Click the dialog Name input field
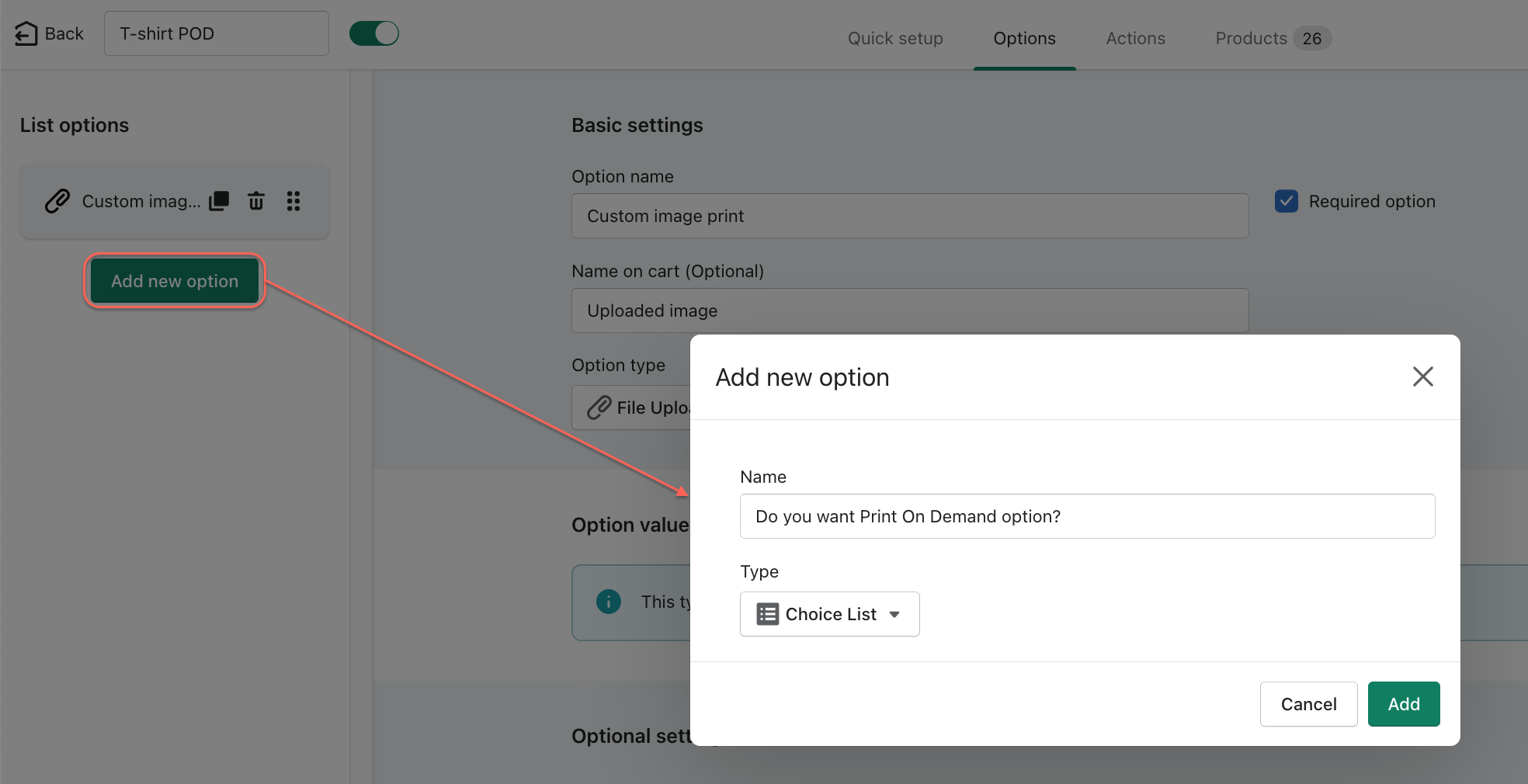This screenshot has height=784, width=1528. click(x=1087, y=516)
